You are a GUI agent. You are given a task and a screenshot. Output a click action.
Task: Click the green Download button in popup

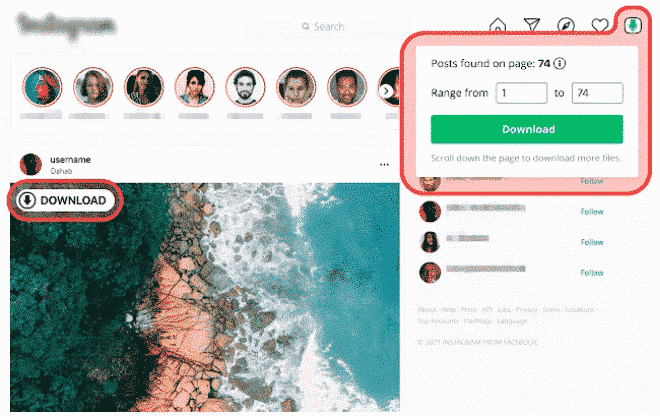[x=527, y=129]
